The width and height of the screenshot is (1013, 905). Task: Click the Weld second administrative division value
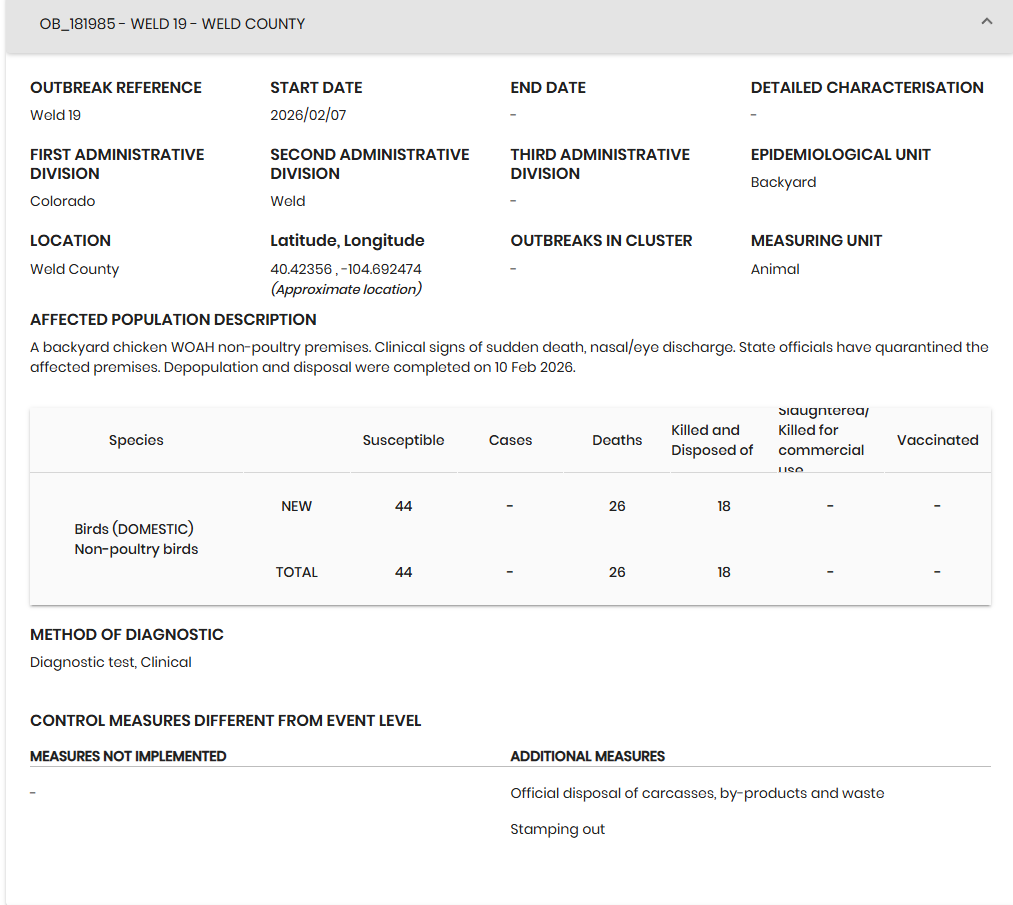287,201
